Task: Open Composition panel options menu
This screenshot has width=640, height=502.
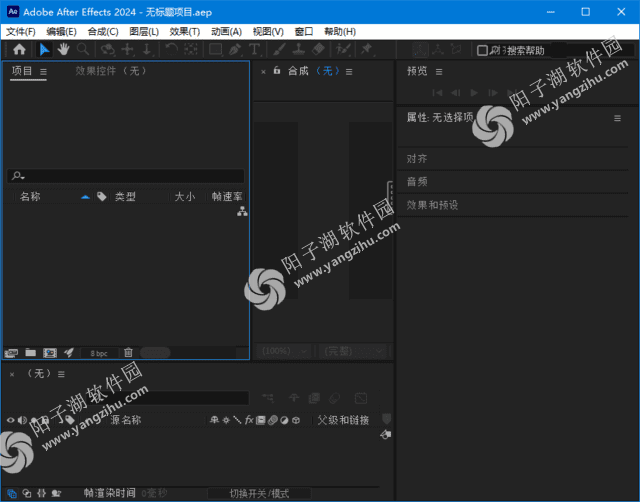Action: click(x=349, y=72)
